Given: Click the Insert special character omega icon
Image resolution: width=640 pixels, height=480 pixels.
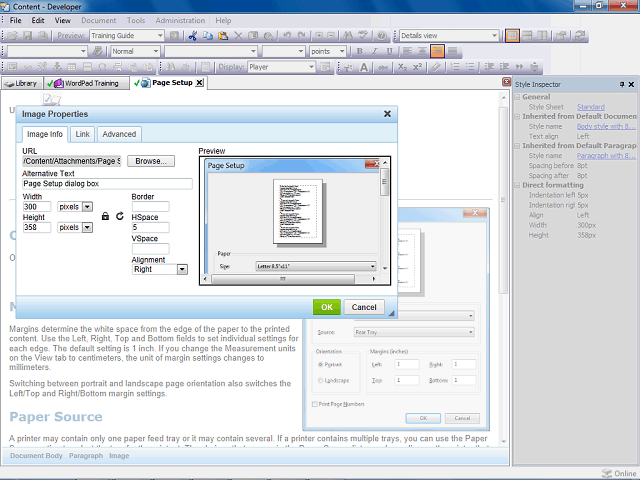Looking at the screenshot, I should pos(102,67).
